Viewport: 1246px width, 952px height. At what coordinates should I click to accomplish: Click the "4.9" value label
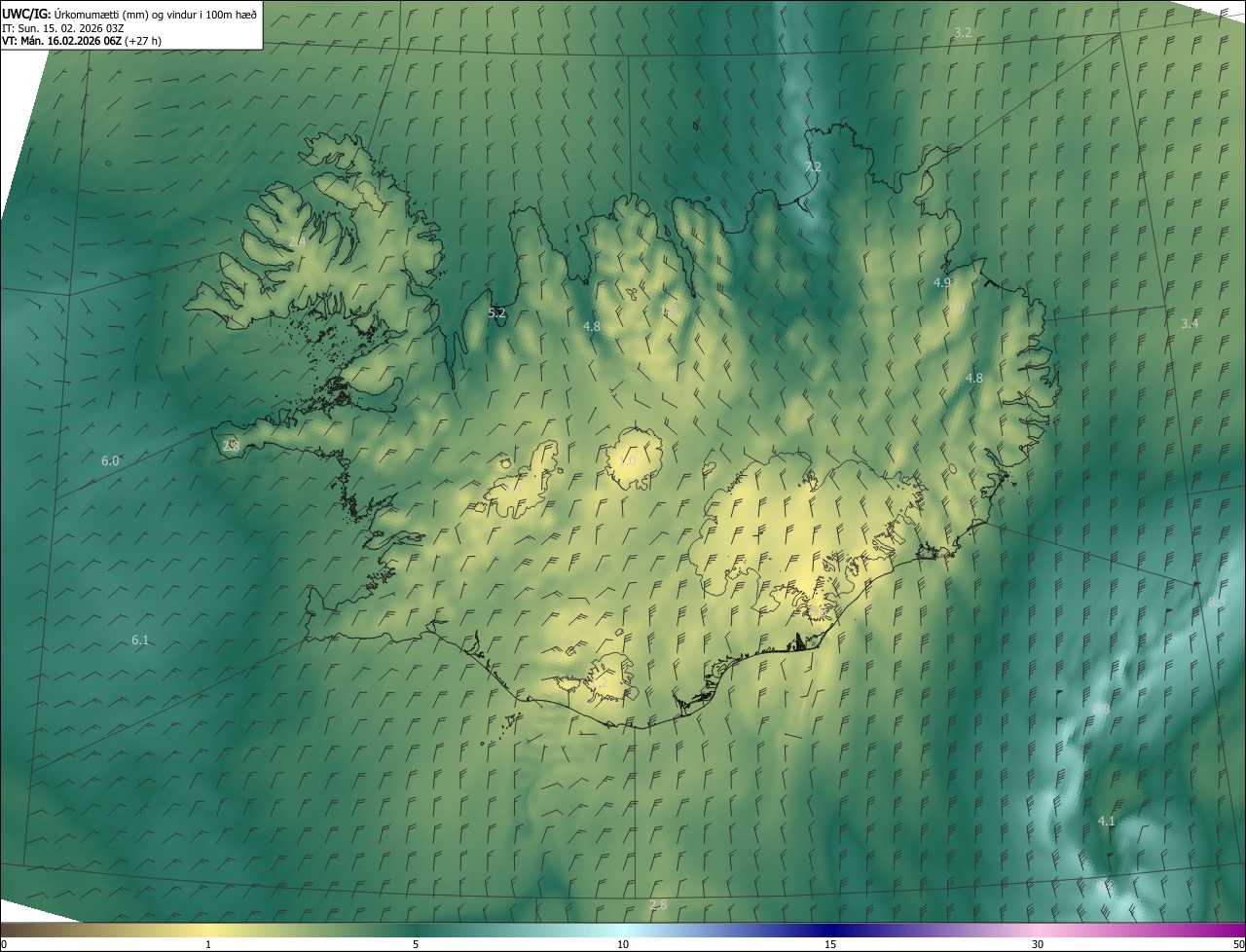[x=941, y=283]
